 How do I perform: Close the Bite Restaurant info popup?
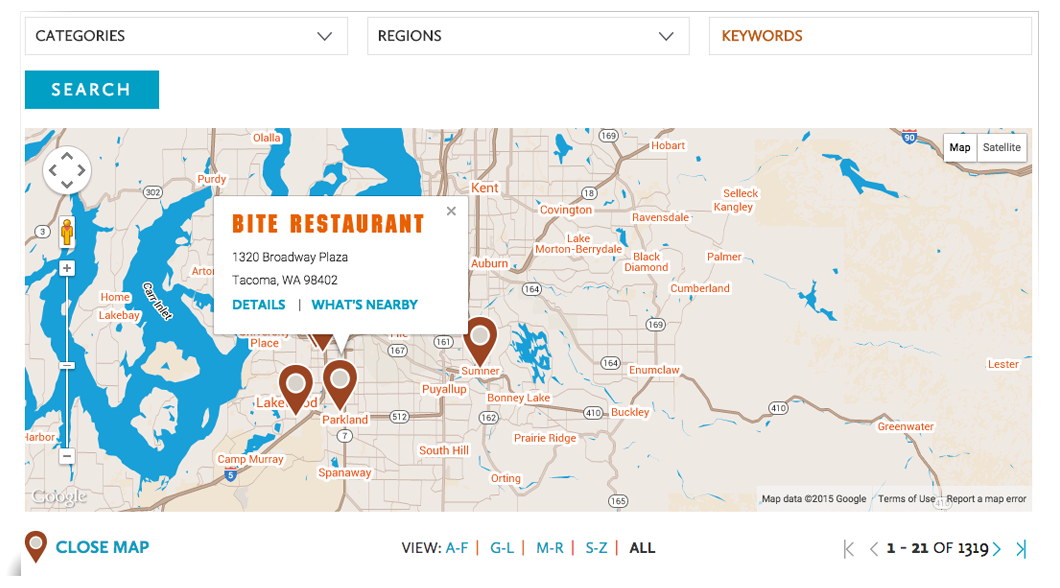pyautogui.click(x=451, y=211)
